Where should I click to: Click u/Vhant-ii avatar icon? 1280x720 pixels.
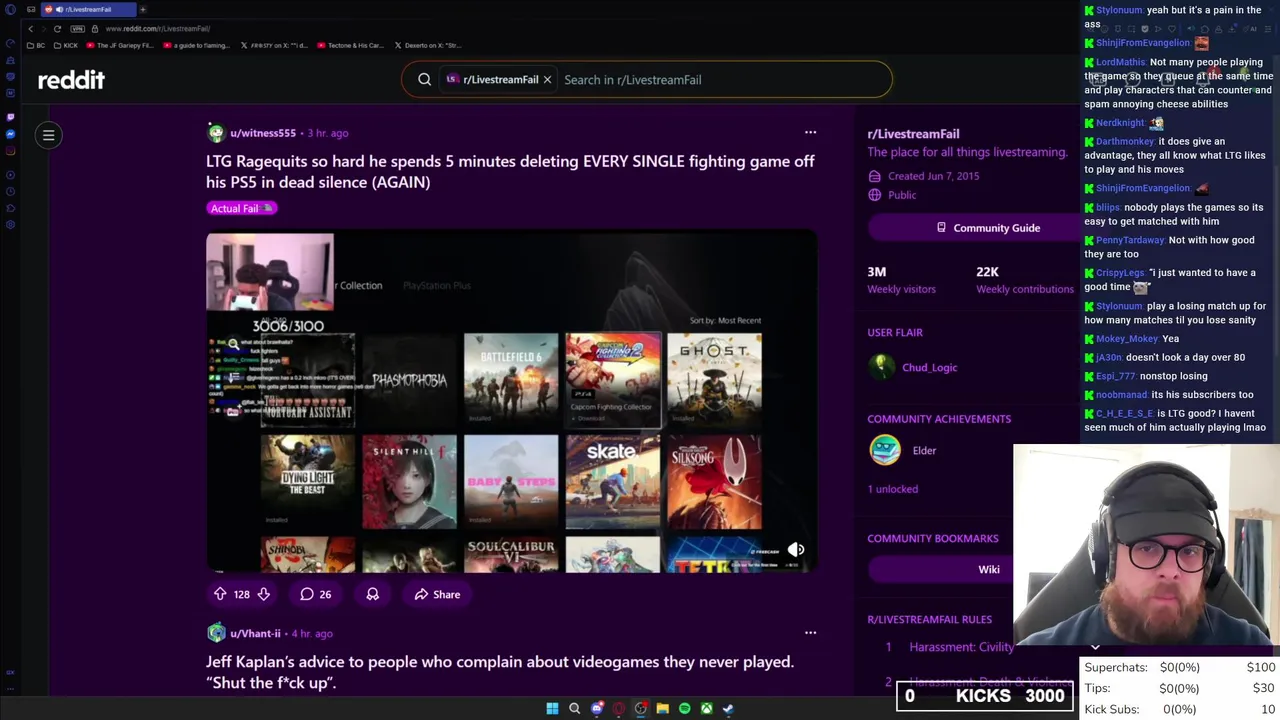(x=216, y=632)
